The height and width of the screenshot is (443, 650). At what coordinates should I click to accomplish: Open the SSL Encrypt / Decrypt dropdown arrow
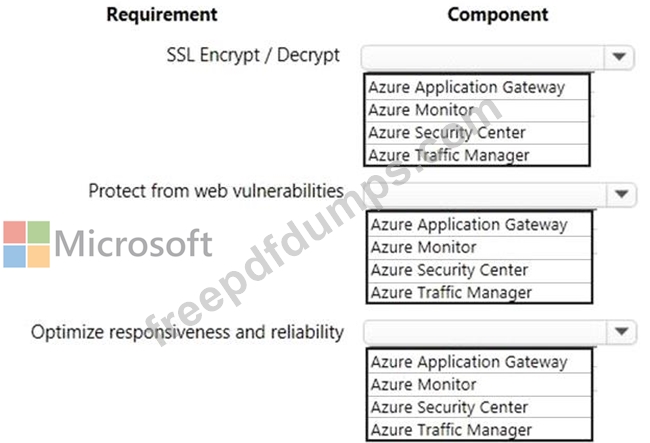619,56
